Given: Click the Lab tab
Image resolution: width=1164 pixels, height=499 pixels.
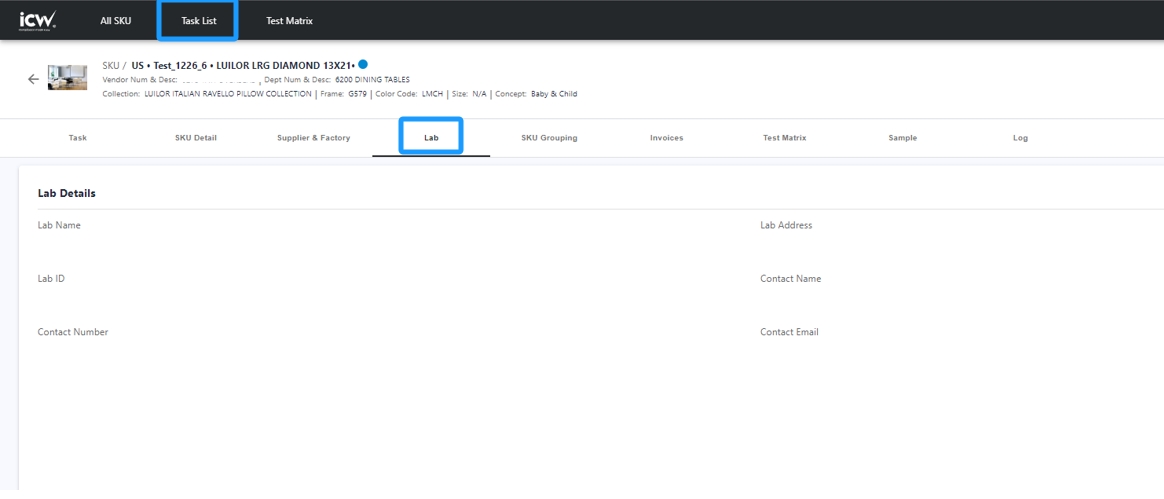Looking at the screenshot, I should click(x=431, y=138).
